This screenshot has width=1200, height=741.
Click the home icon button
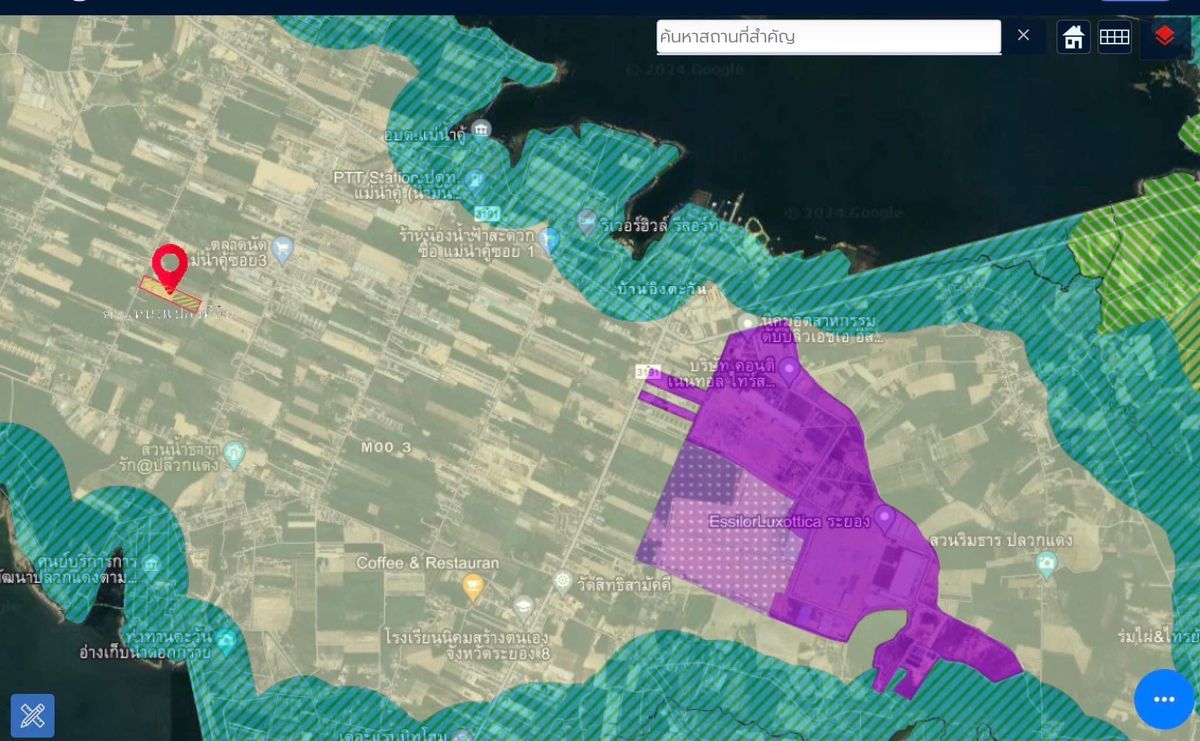click(x=1074, y=37)
